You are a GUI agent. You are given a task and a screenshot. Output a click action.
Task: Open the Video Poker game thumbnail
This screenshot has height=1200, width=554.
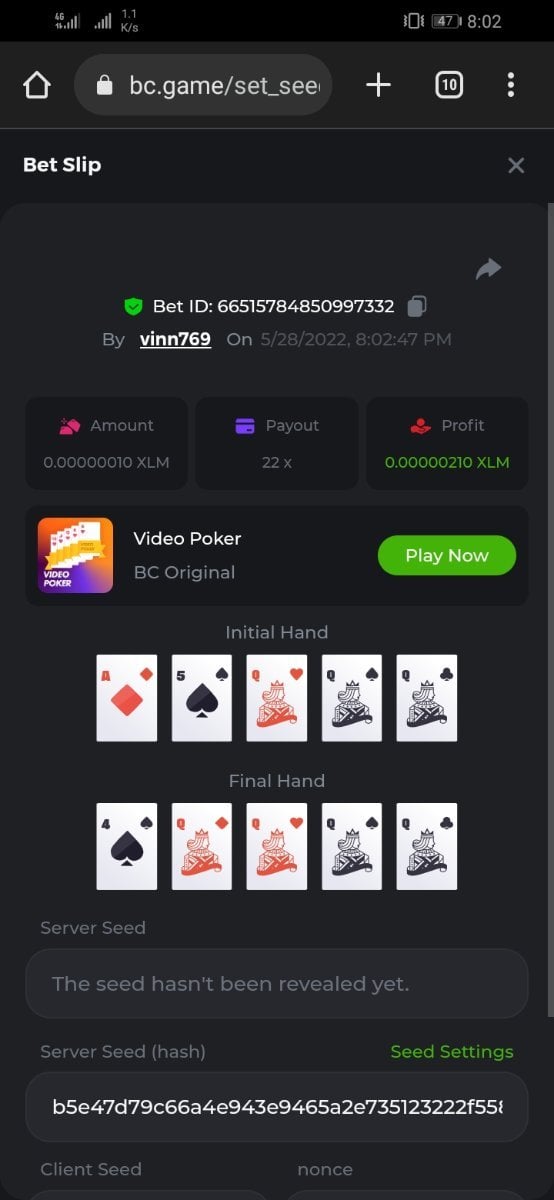click(x=75, y=555)
